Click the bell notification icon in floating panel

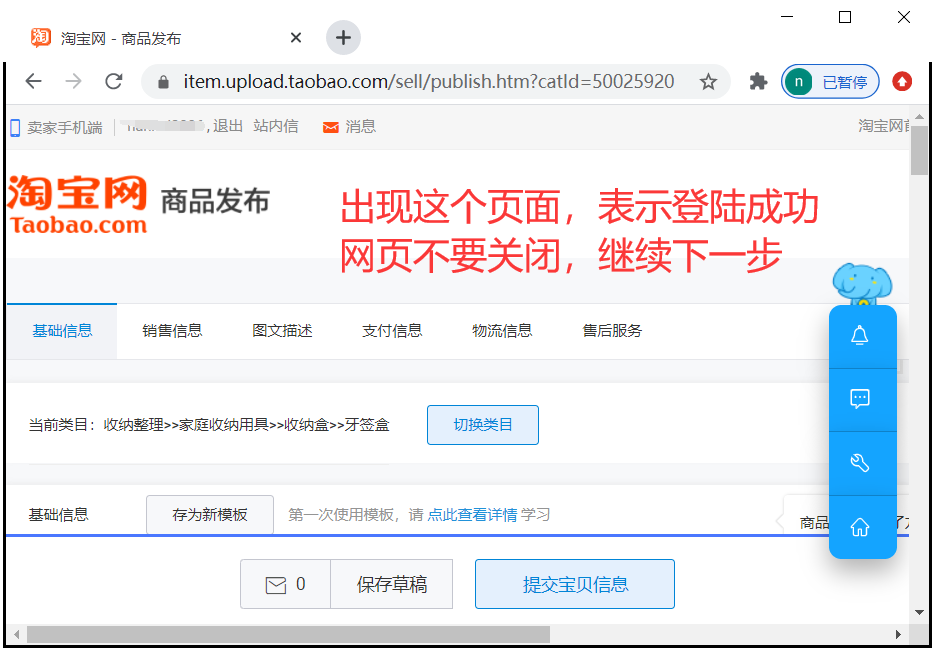point(859,336)
